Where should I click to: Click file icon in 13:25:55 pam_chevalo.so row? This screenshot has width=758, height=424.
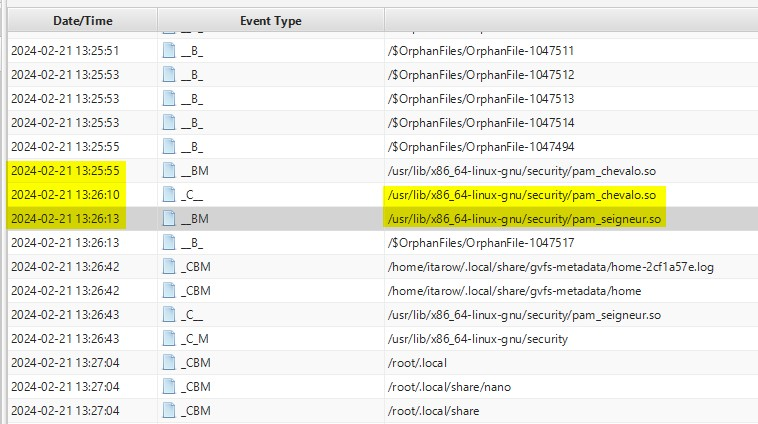(169, 170)
